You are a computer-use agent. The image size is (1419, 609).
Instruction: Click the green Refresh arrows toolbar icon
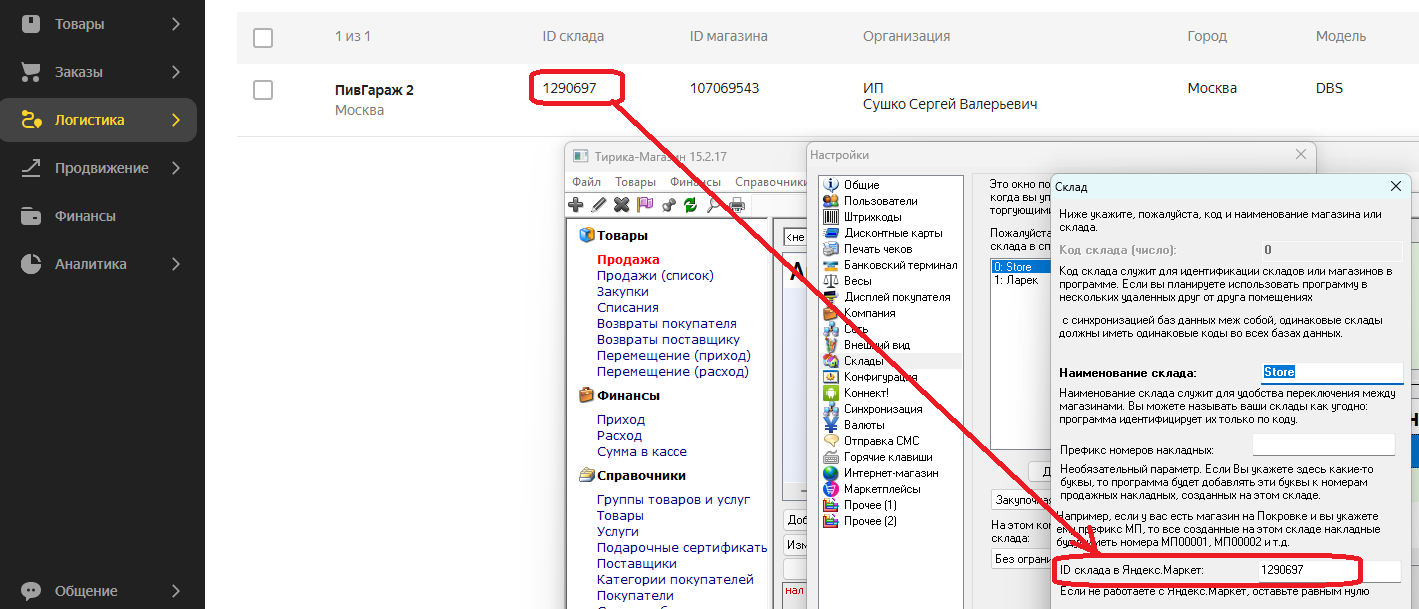[690, 205]
